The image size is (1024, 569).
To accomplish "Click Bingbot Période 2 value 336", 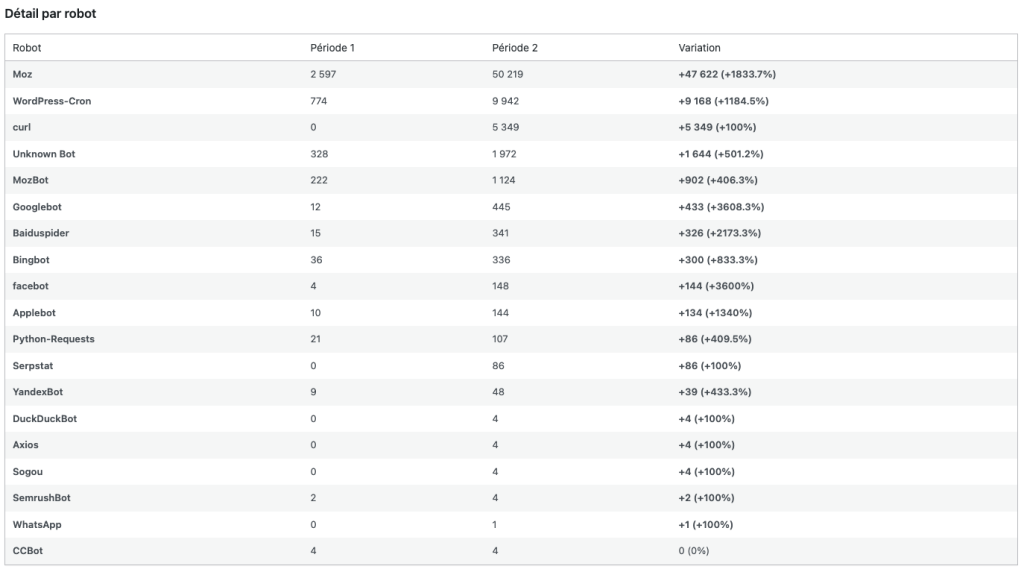I will click(501, 260).
